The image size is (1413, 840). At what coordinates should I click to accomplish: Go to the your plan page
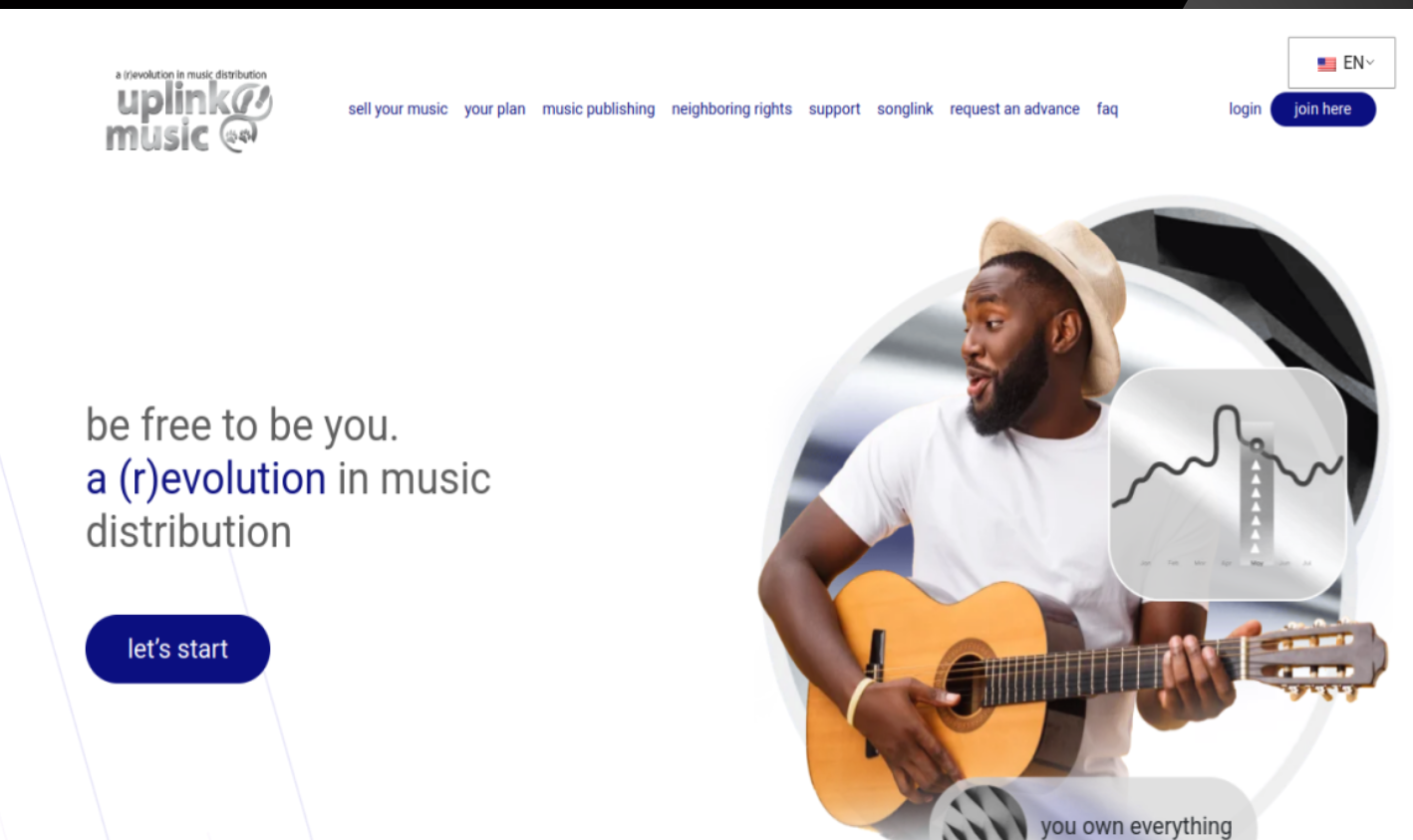[494, 109]
